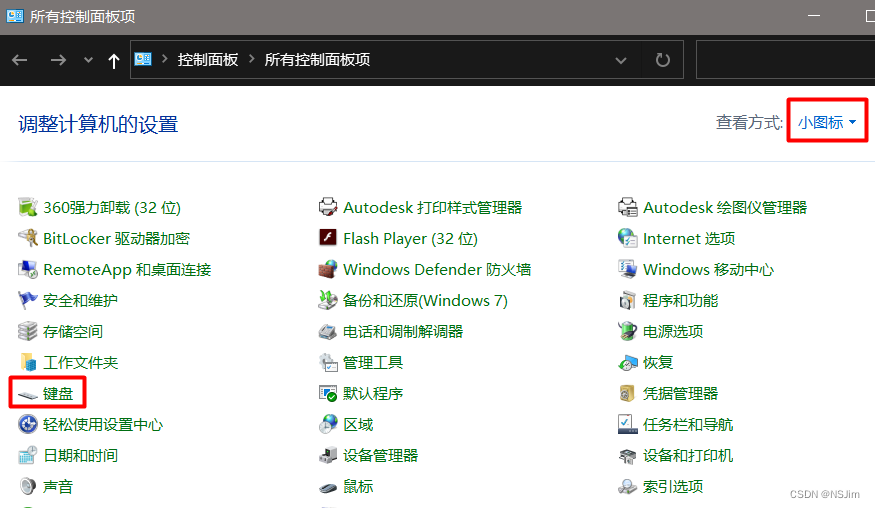Click the 电话和调制解调器 icon
Image resolution: width=875 pixels, height=508 pixels.
328,332
